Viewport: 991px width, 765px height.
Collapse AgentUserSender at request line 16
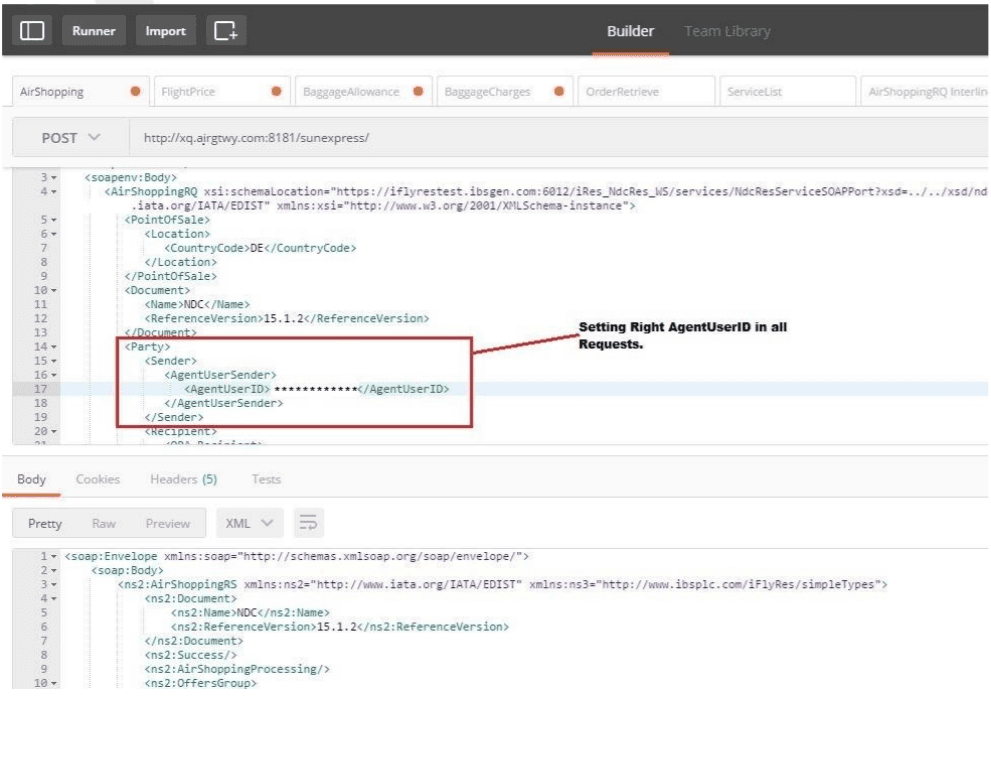click(54, 375)
